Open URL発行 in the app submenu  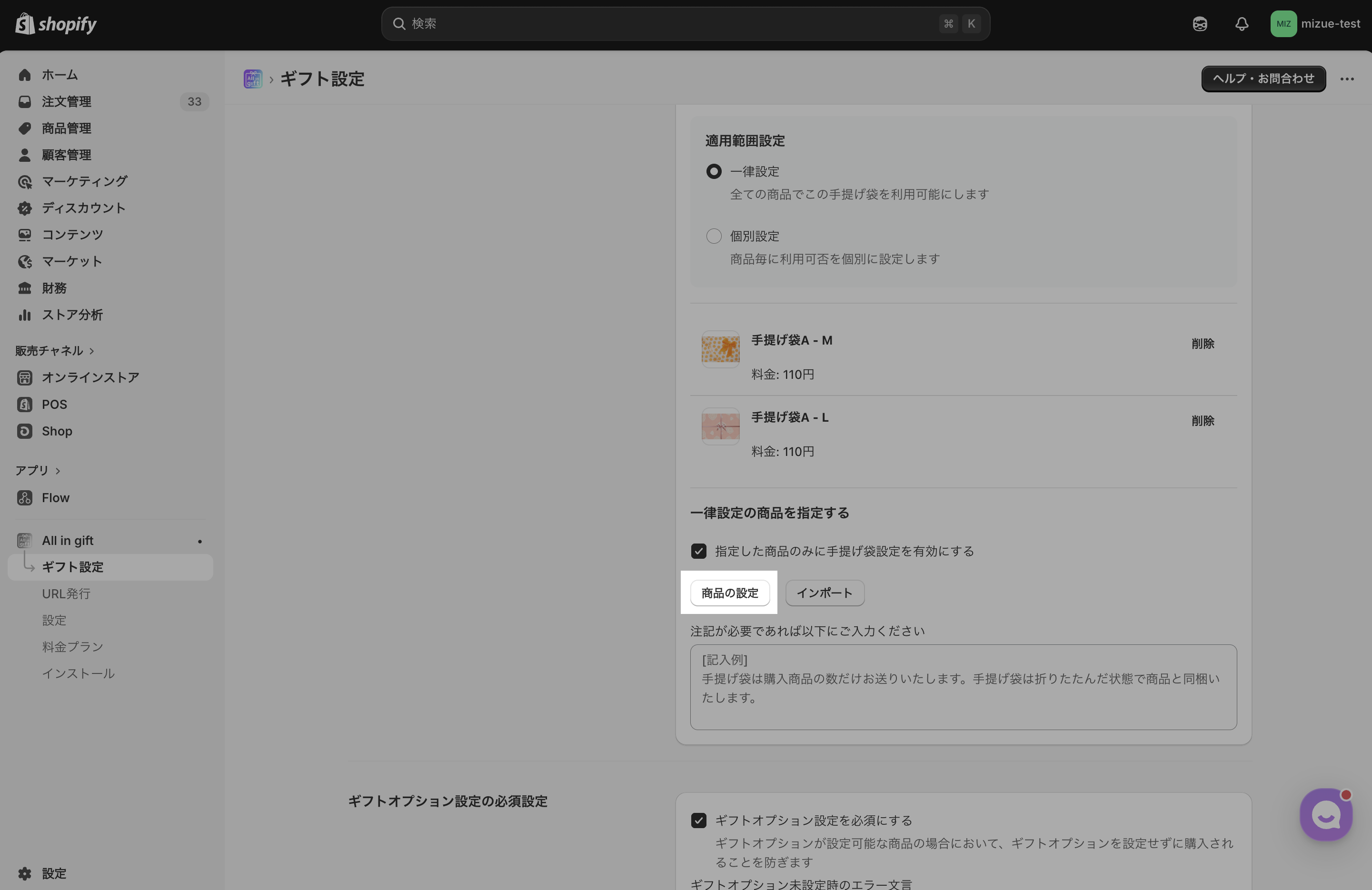[66, 593]
